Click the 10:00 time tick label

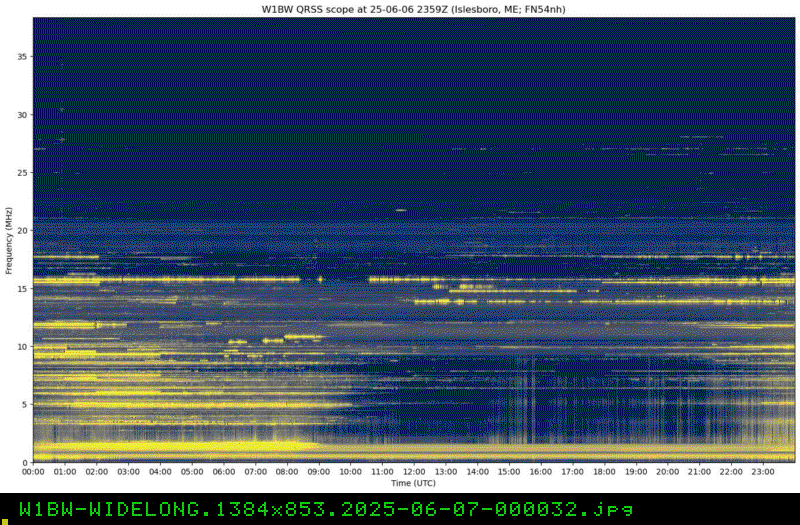[x=351, y=472]
